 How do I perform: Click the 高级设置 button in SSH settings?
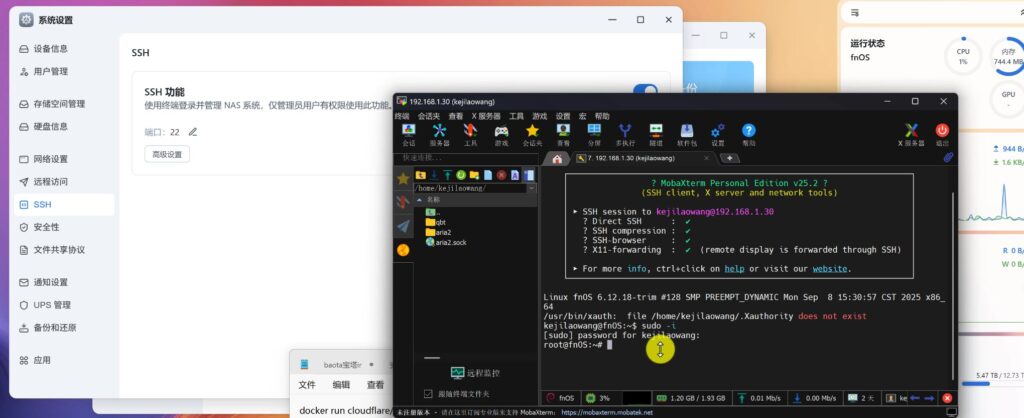pyautogui.click(x=167, y=154)
